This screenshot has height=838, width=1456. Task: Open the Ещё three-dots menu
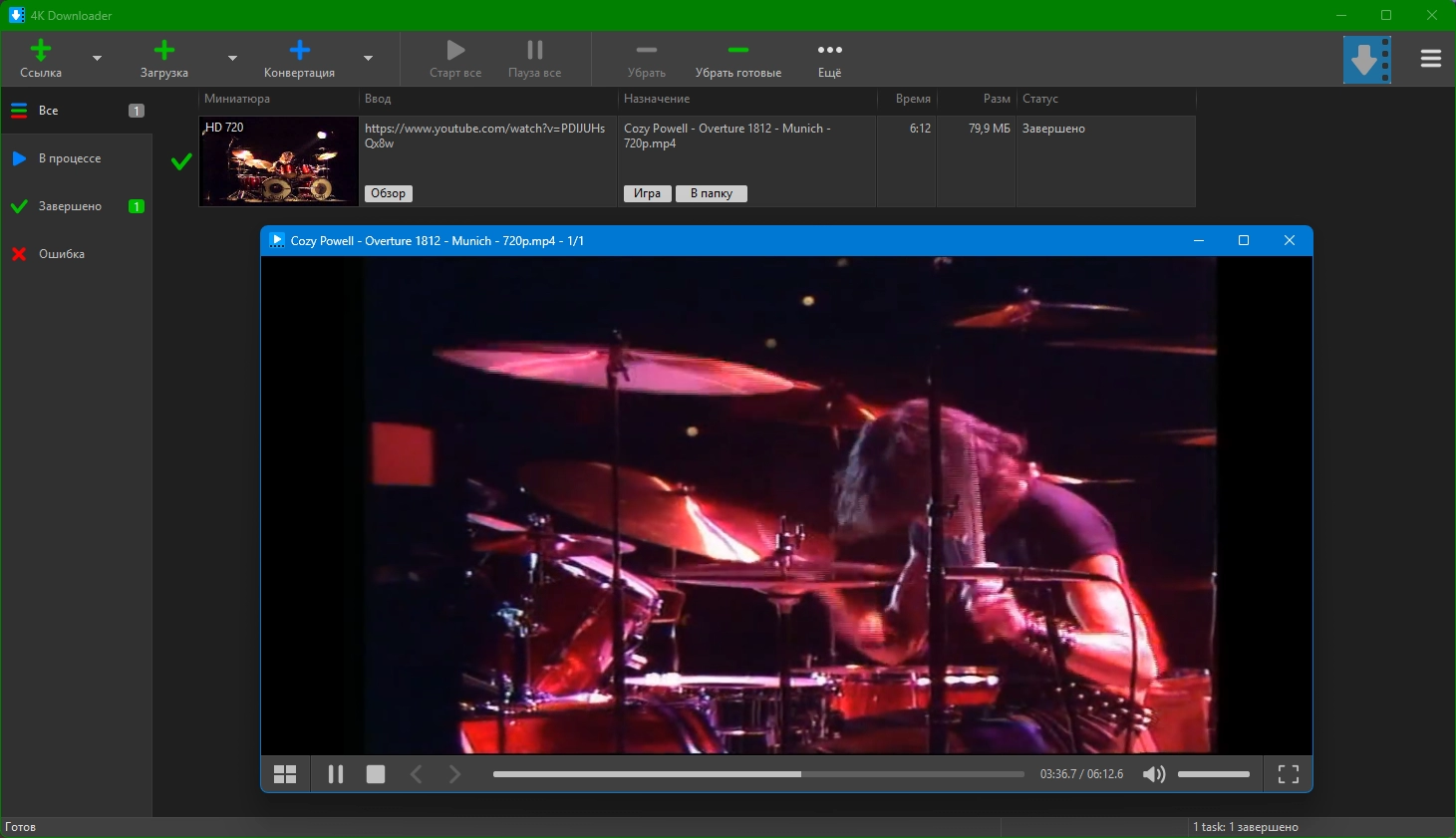829,51
